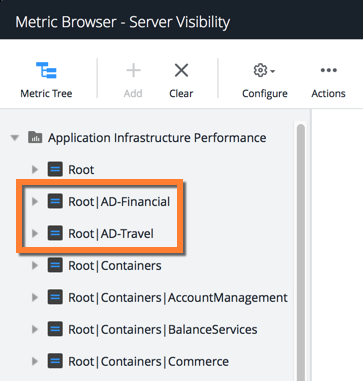Click the Configure text label
Screen dimensions: 363x381
coord(265,94)
